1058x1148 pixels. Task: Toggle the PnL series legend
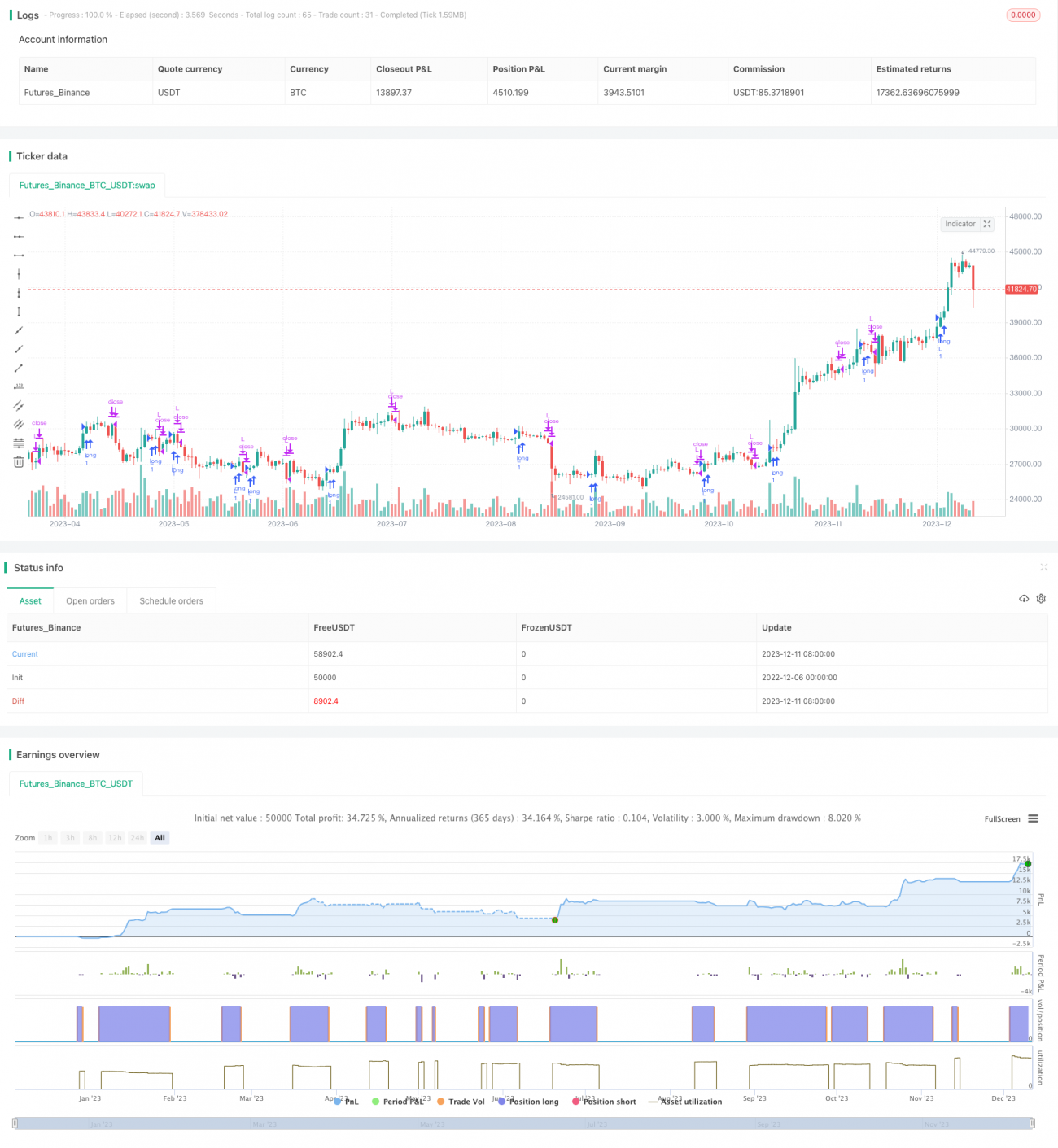(346, 1102)
